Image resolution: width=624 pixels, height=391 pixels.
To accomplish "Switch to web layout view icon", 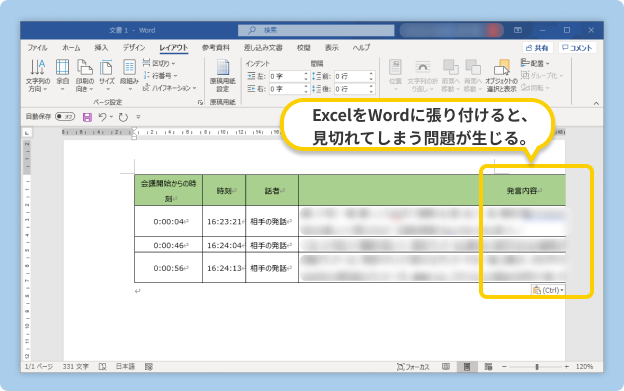I will pyautogui.click(x=488, y=367).
